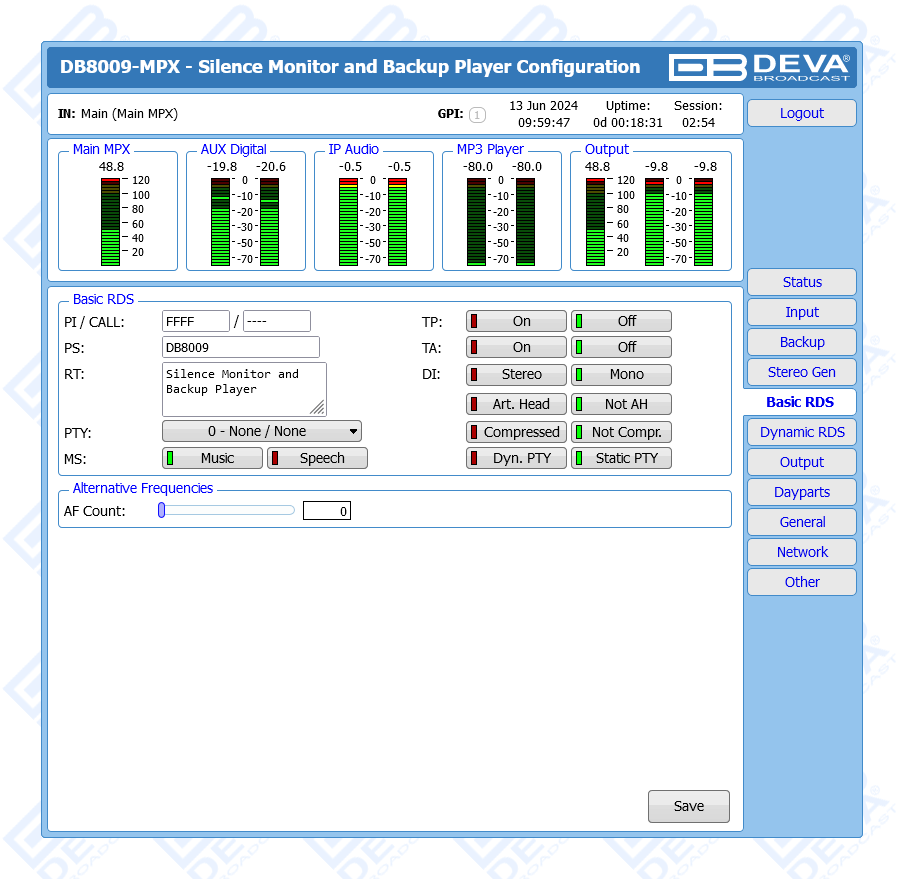The image size is (904, 879).
Task: Turn TP On
Action: [x=516, y=321]
